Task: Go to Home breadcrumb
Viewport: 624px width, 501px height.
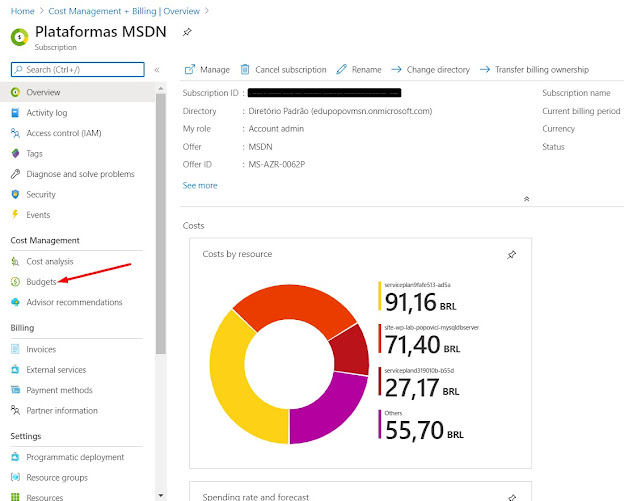Action: pyautogui.click(x=22, y=11)
